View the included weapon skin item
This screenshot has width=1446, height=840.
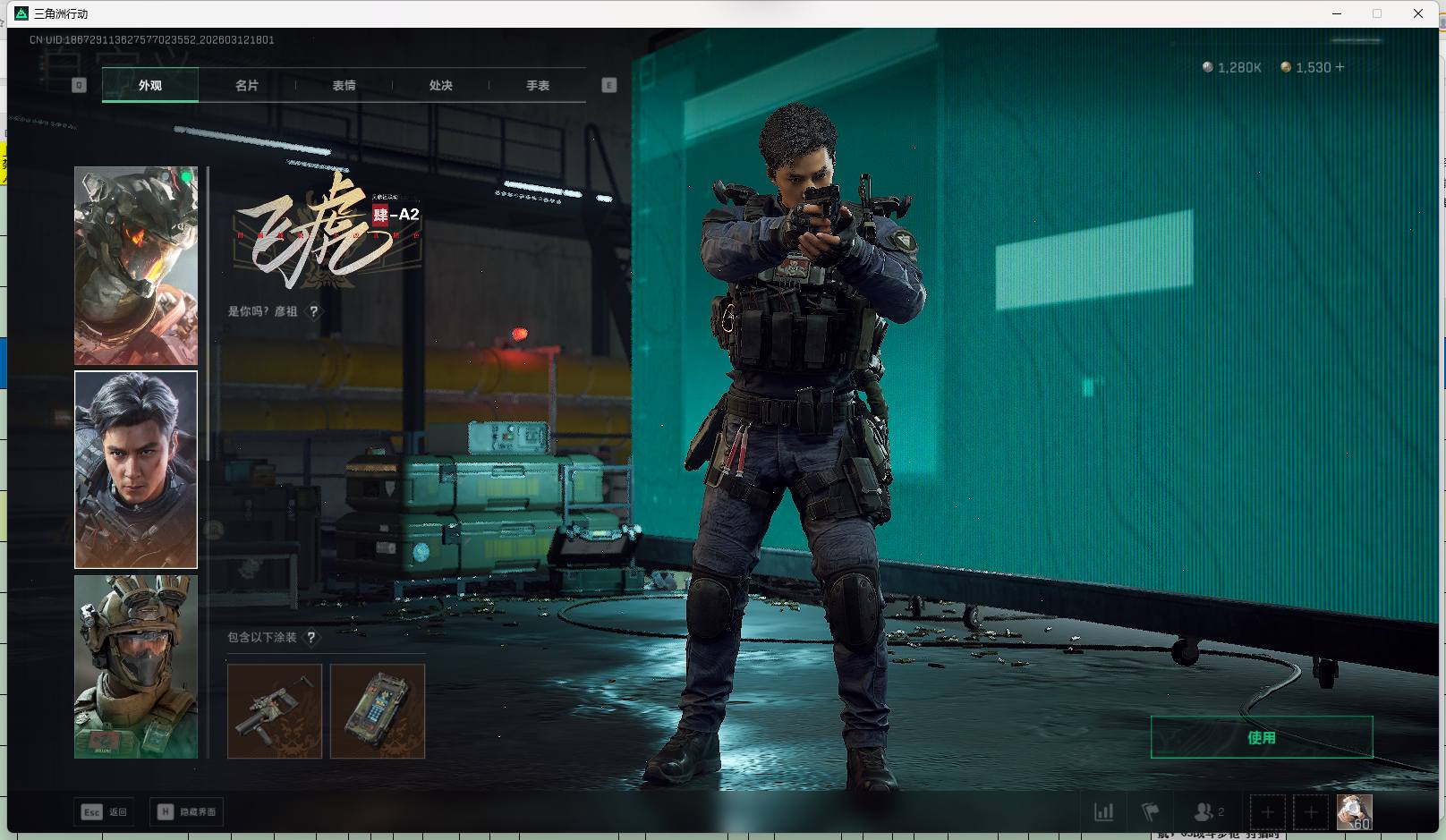coord(275,711)
